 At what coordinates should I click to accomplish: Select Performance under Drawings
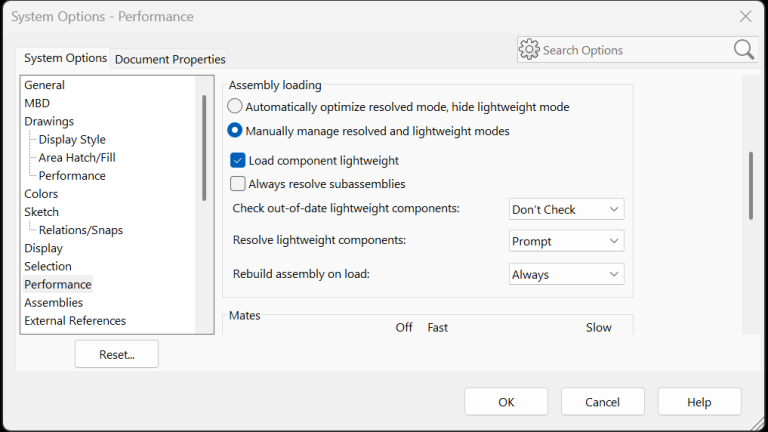(72, 175)
